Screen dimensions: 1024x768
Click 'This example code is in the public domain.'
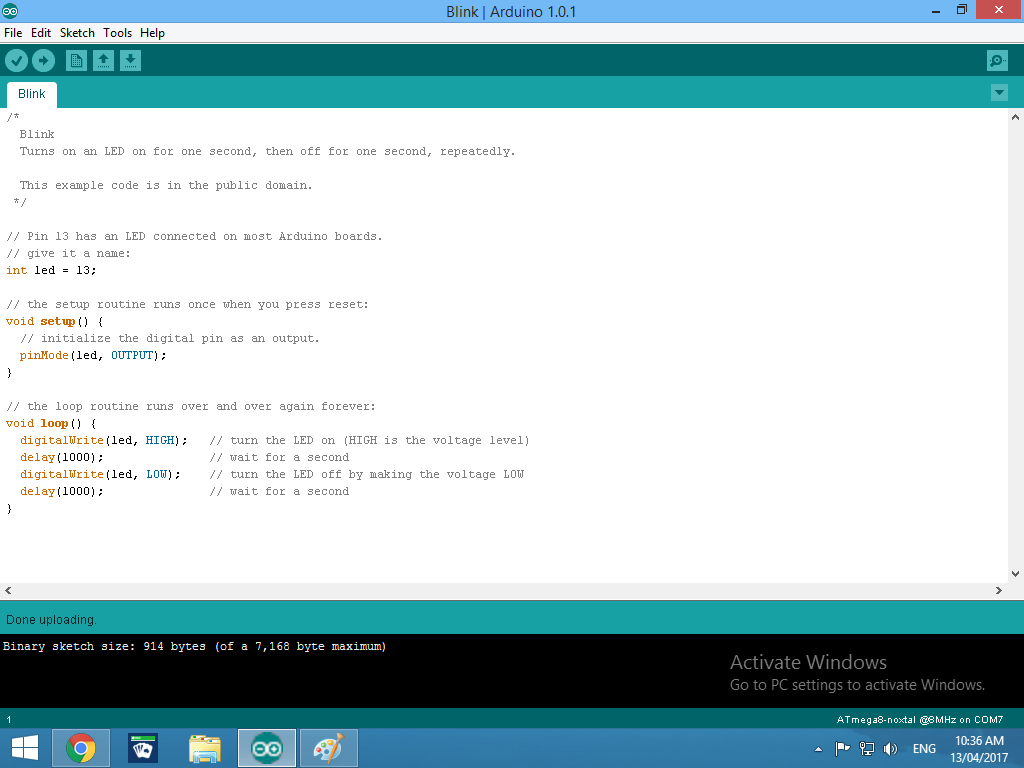166,185
